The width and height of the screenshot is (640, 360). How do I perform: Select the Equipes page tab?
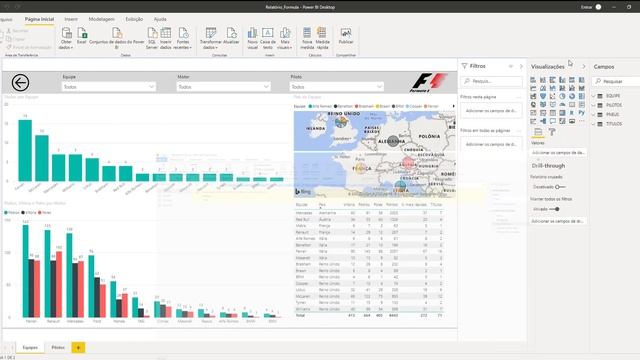click(x=30, y=347)
